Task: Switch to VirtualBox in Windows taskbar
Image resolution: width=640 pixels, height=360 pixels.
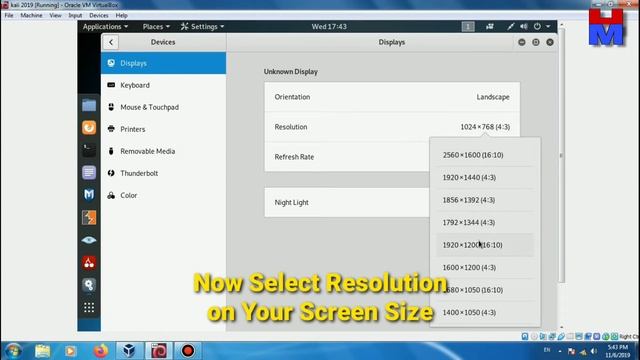Action: 129,351
